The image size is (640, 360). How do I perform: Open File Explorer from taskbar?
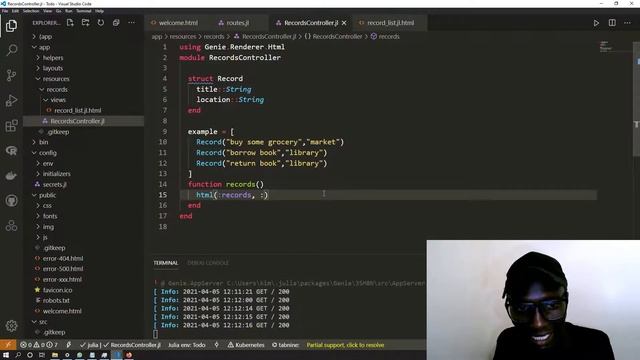pos(54,355)
